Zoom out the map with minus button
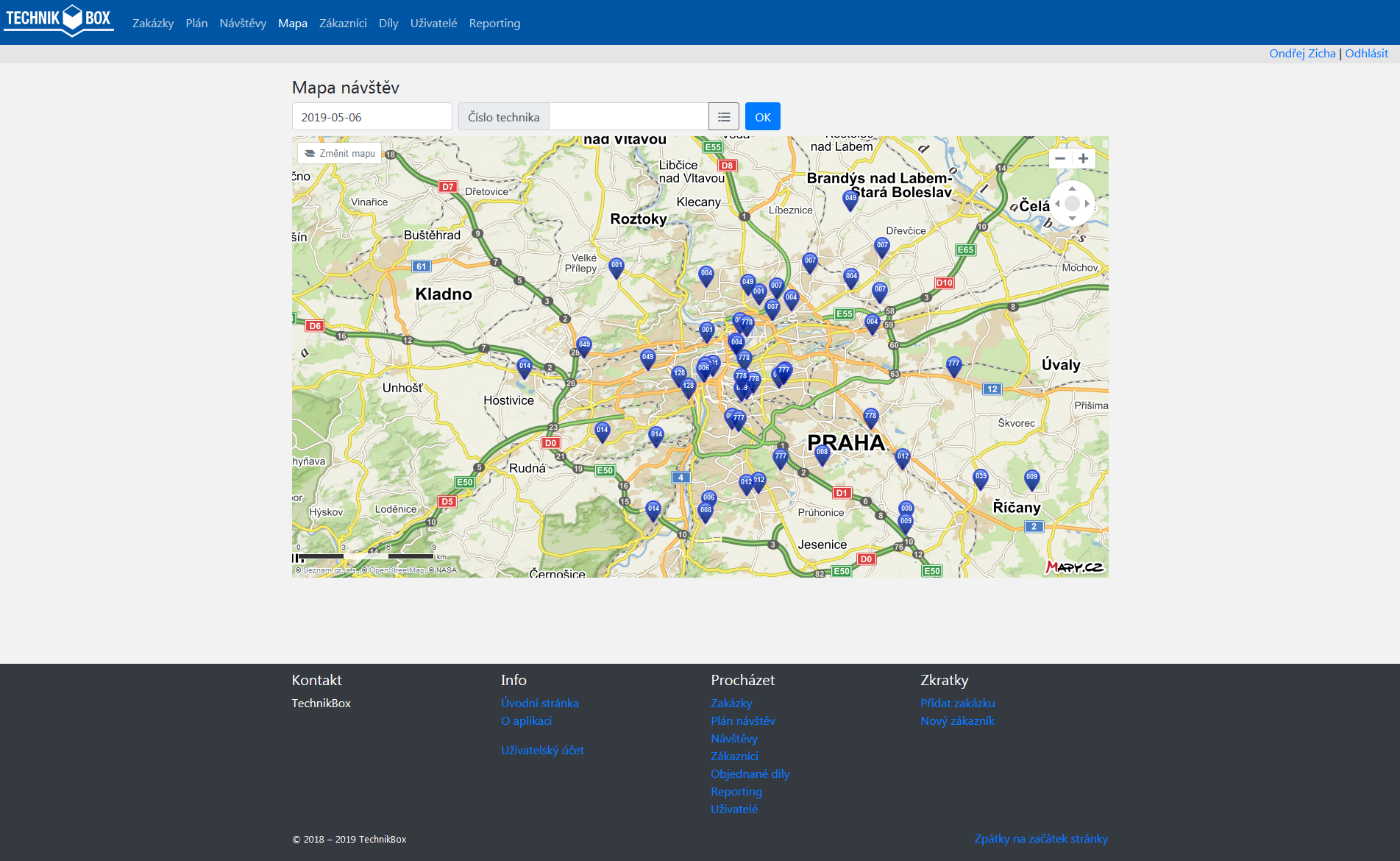 [1060, 158]
